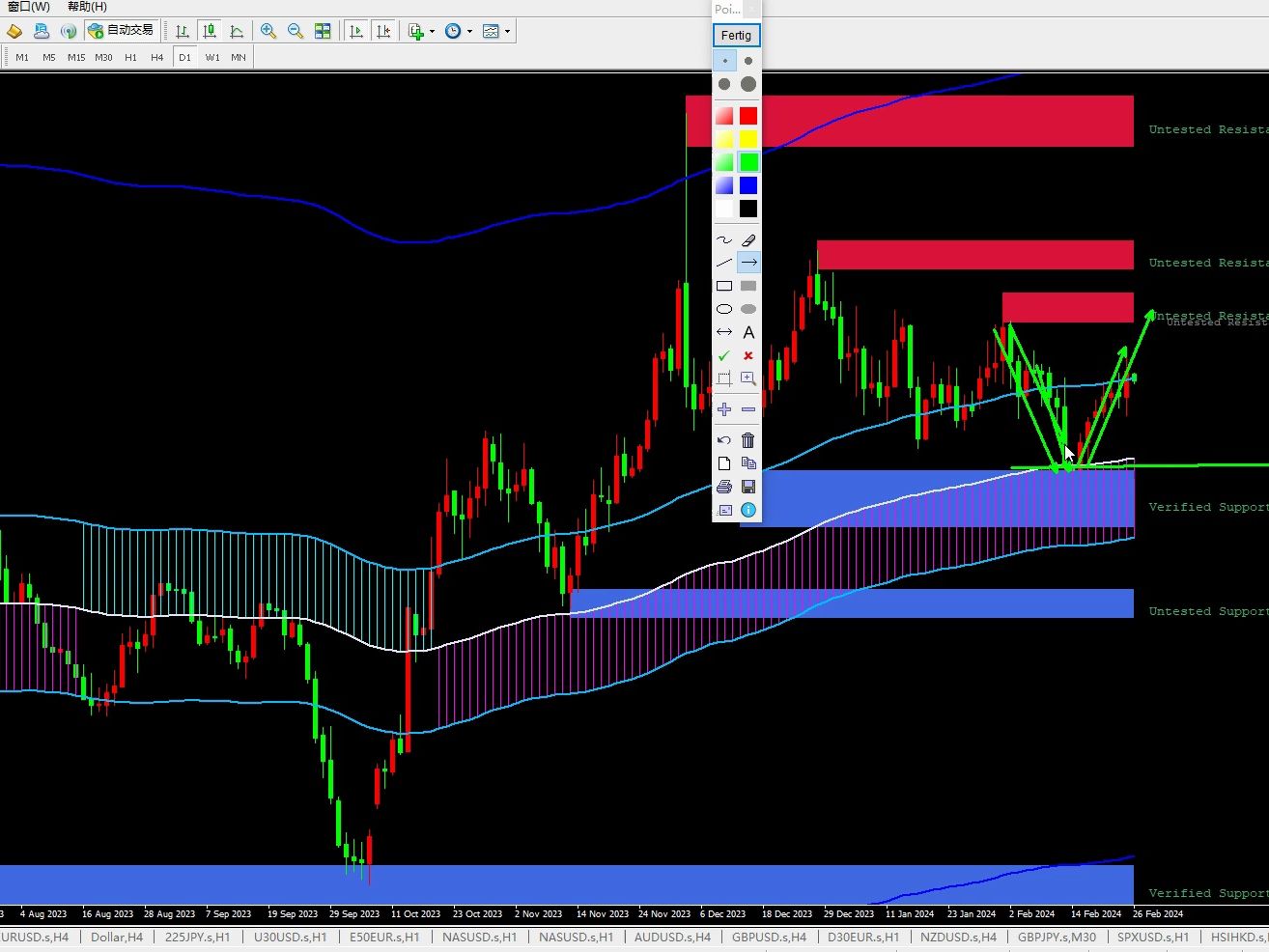Delete all drawings with trash icon

point(748,440)
